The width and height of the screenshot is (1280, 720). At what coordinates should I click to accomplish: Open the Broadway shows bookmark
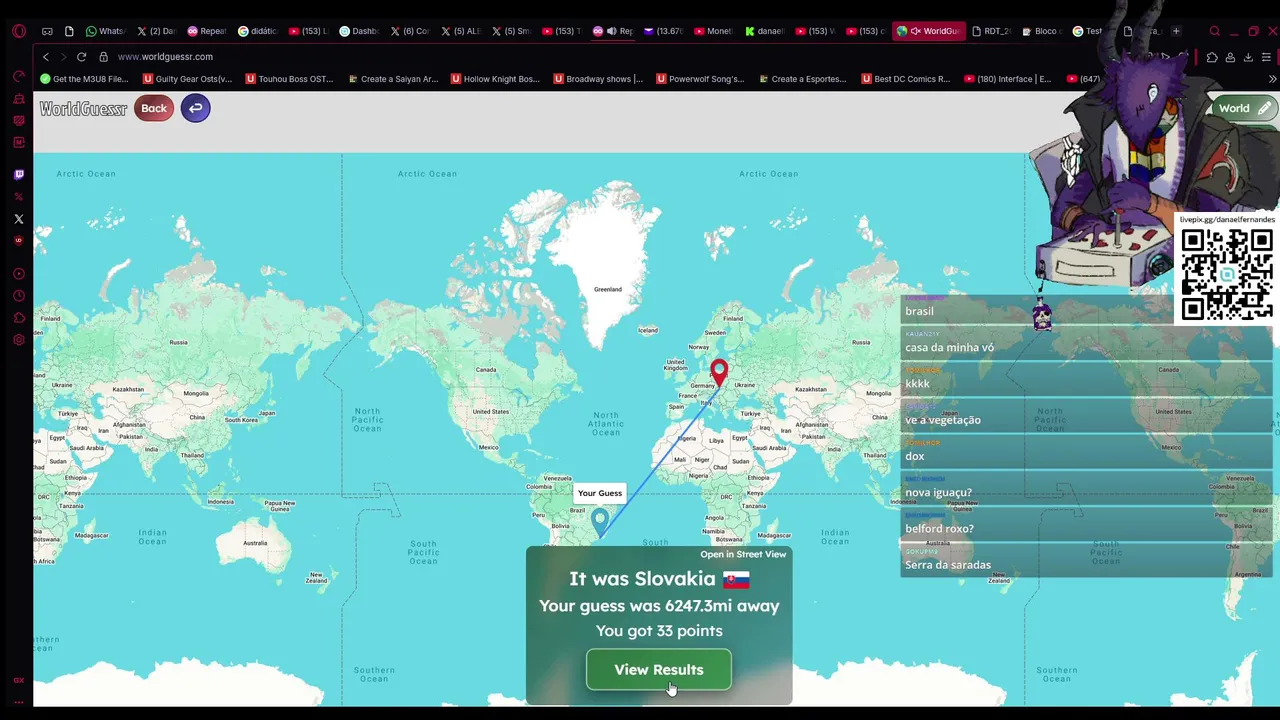pos(598,79)
